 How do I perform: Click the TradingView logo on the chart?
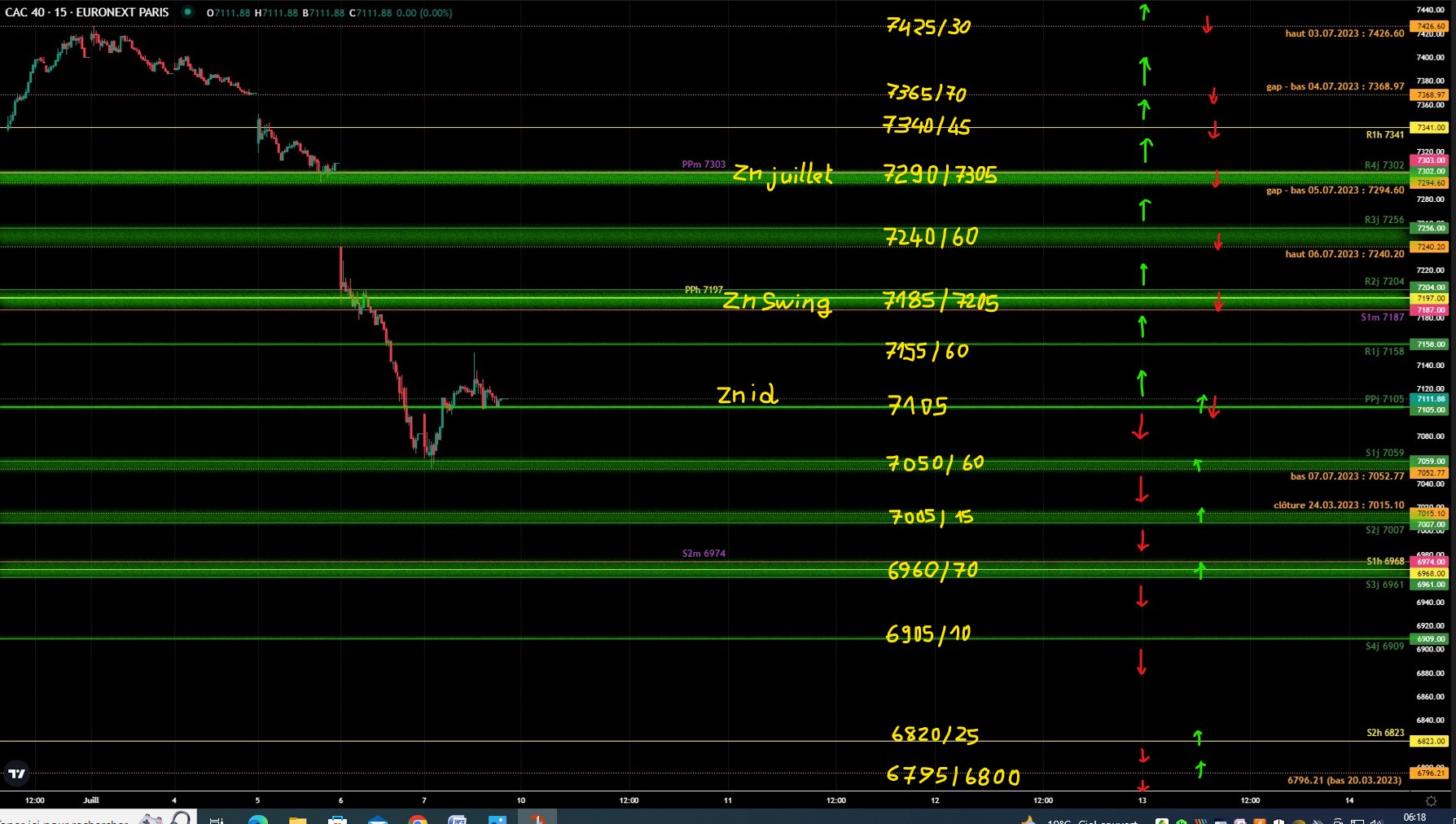(x=16, y=774)
